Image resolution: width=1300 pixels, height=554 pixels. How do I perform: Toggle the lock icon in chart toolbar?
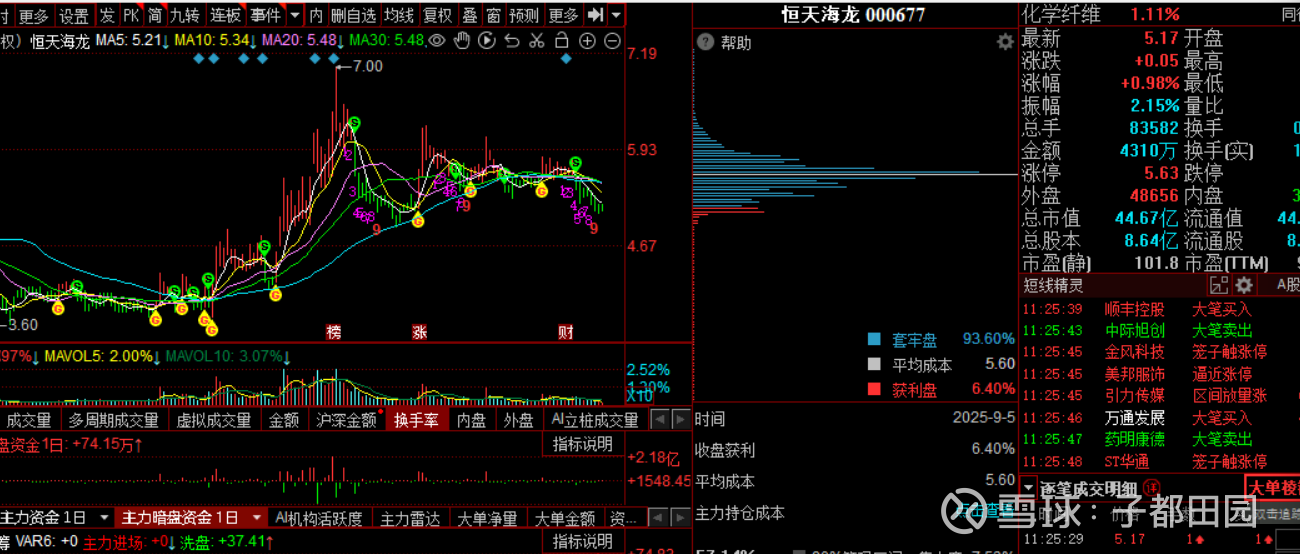click(x=561, y=41)
